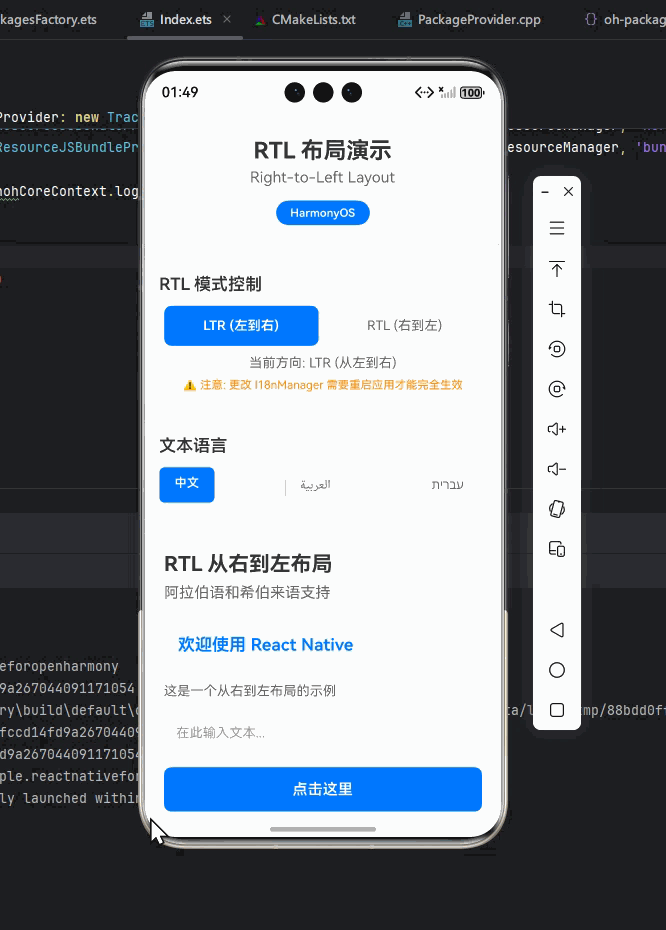Tap the emulator back triangle button
This screenshot has width=666, height=930.
(556, 630)
